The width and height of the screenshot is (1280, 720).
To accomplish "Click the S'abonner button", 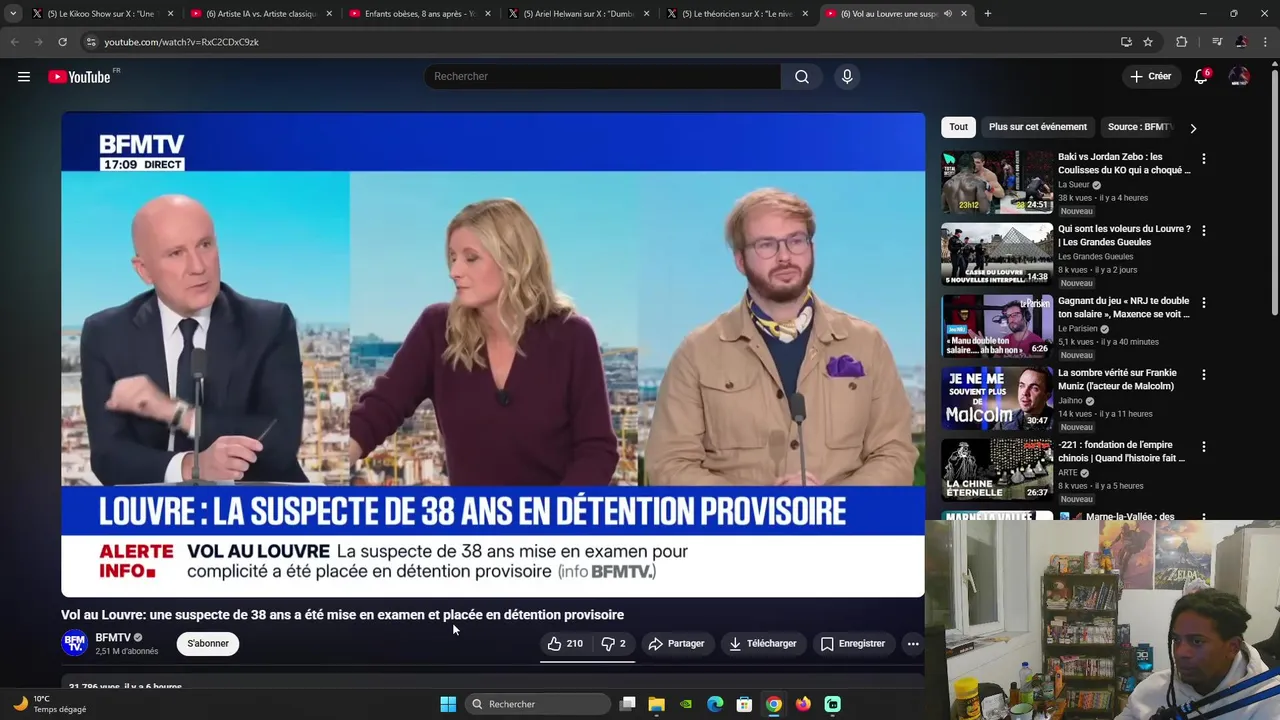I will (x=208, y=643).
